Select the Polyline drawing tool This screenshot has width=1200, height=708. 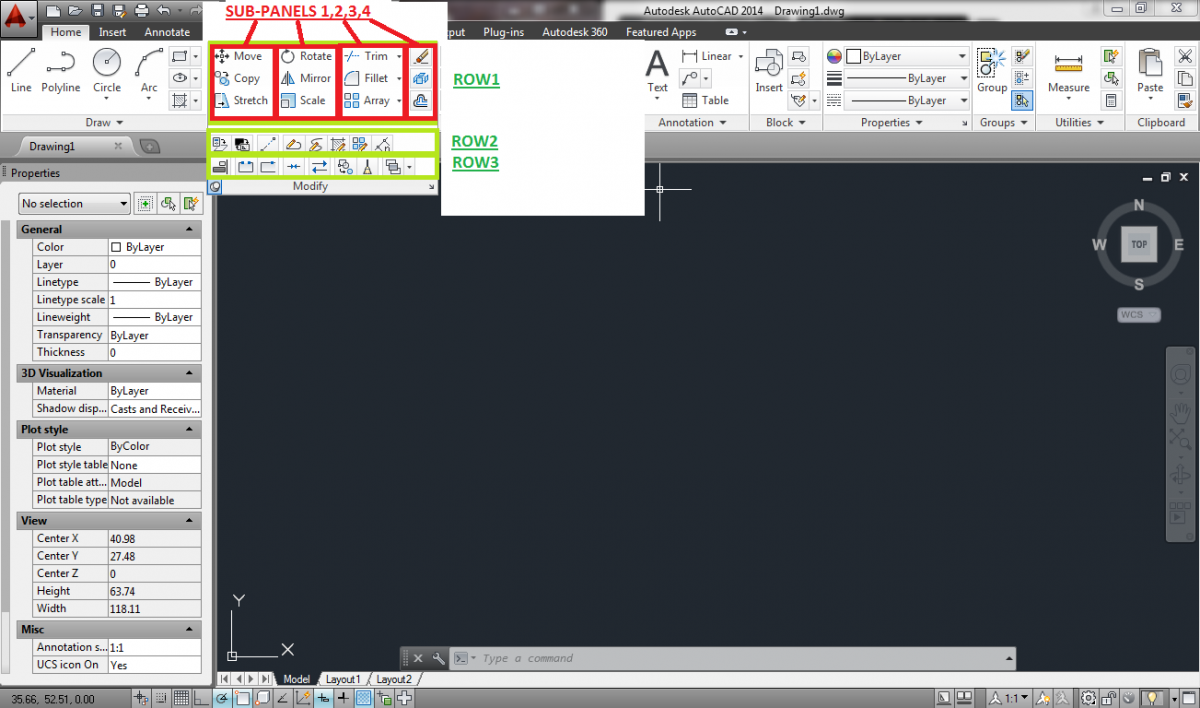click(61, 70)
